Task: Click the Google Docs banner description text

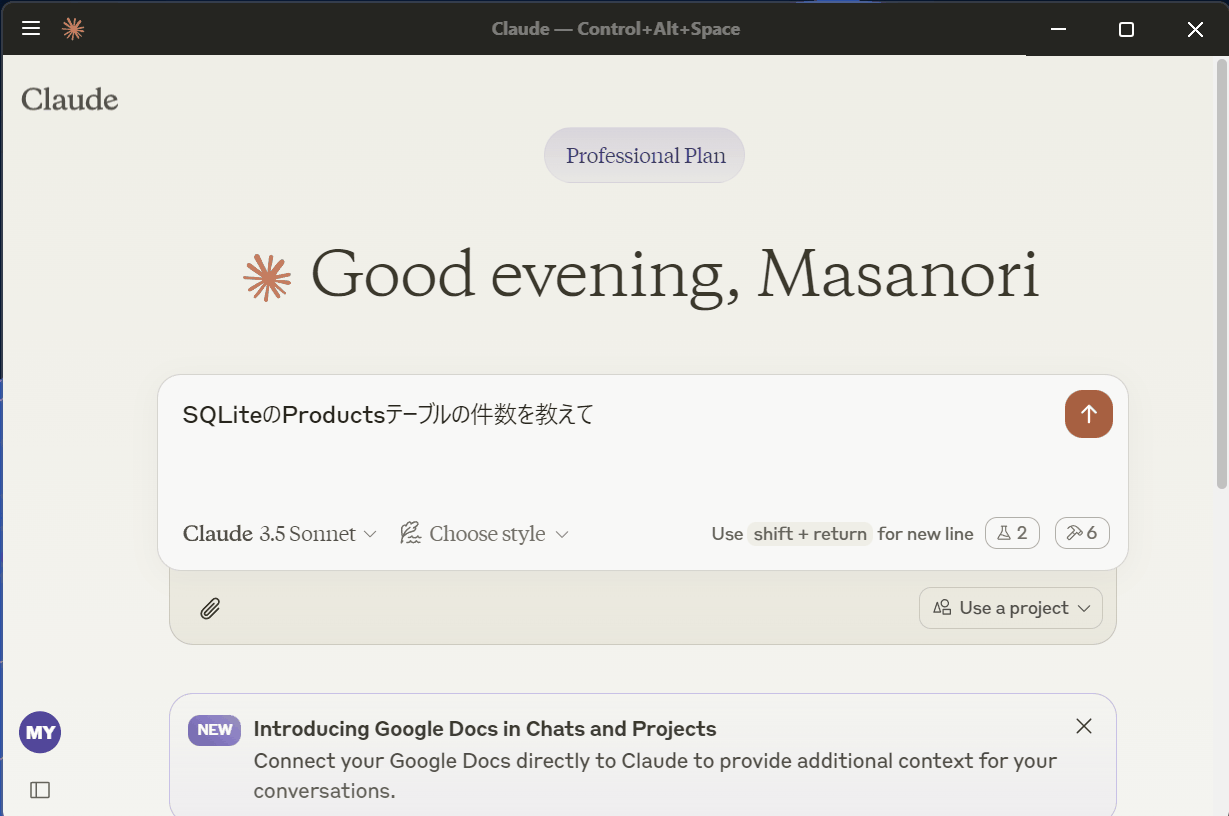Action: tap(655, 776)
